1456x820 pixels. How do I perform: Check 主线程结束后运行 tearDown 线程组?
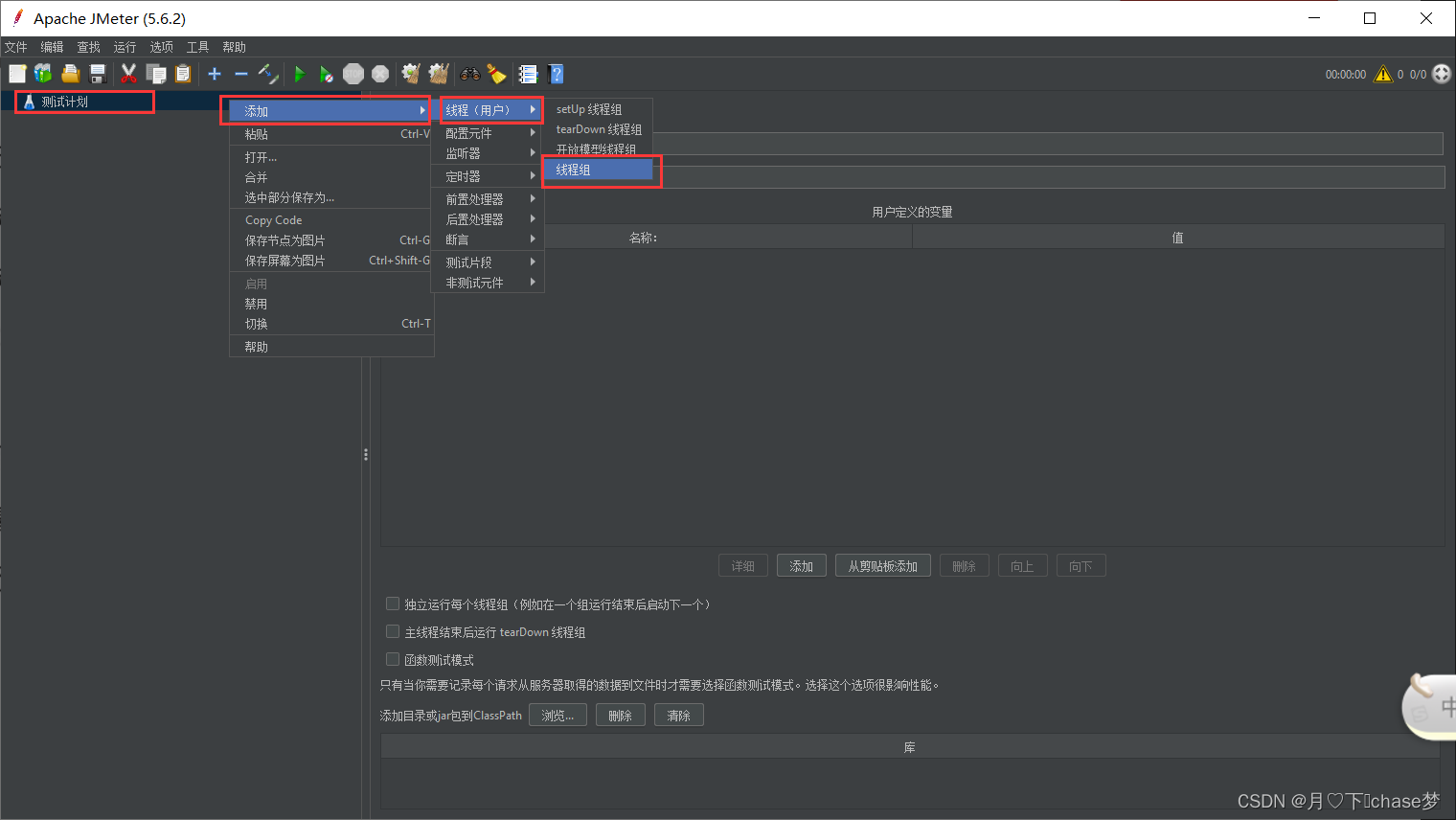393,631
